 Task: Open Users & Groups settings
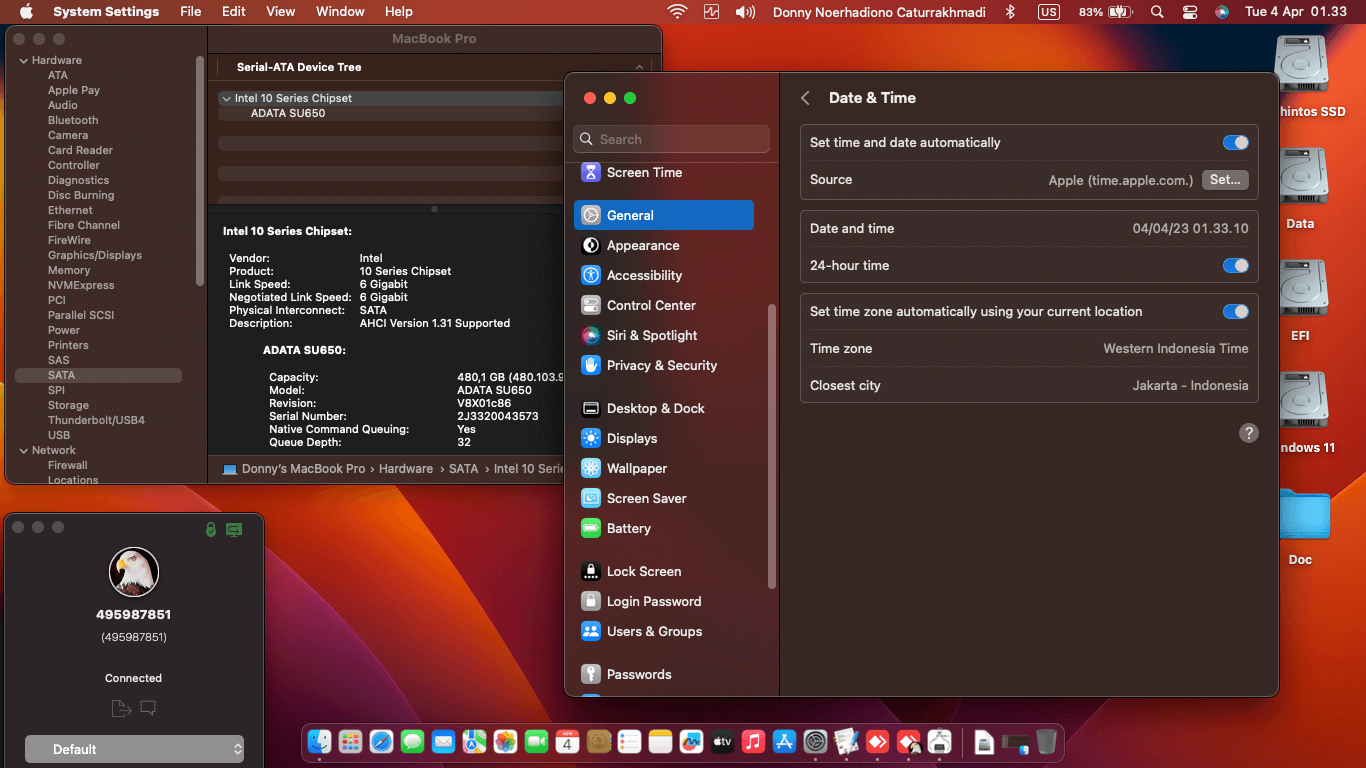pyautogui.click(x=664, y=631)
